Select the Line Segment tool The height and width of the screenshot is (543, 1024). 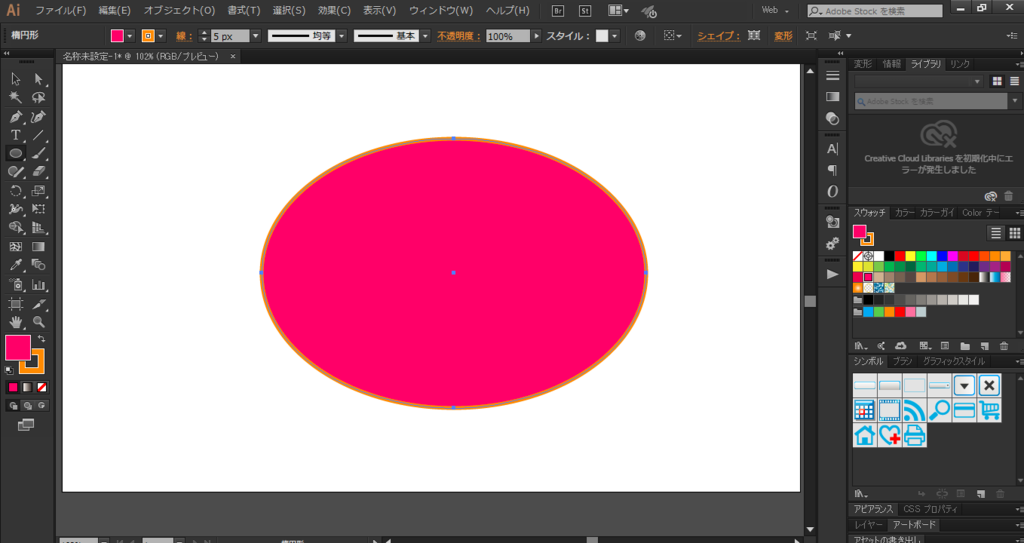tap(39, 135)
